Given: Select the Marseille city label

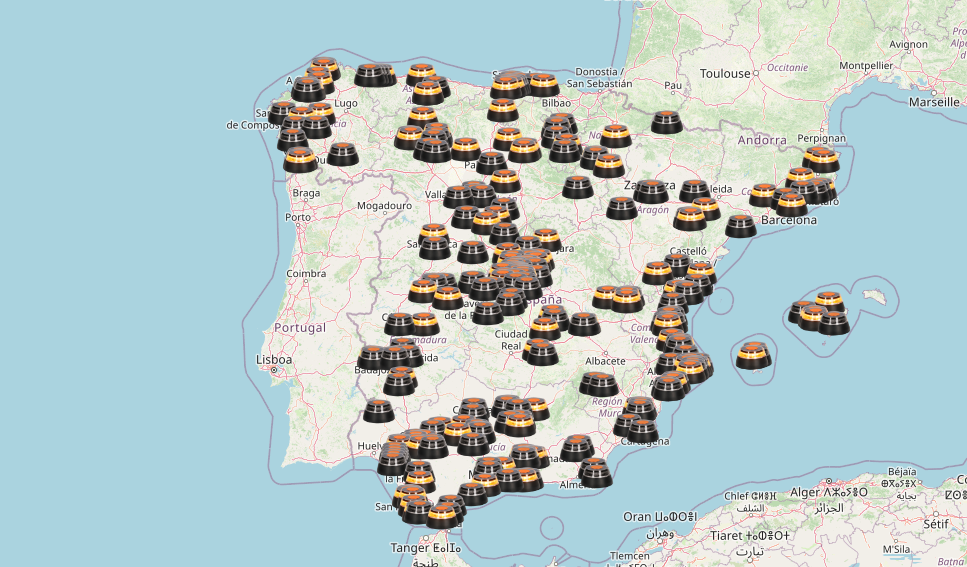Looking at the screenshot, I should [934, 102].
